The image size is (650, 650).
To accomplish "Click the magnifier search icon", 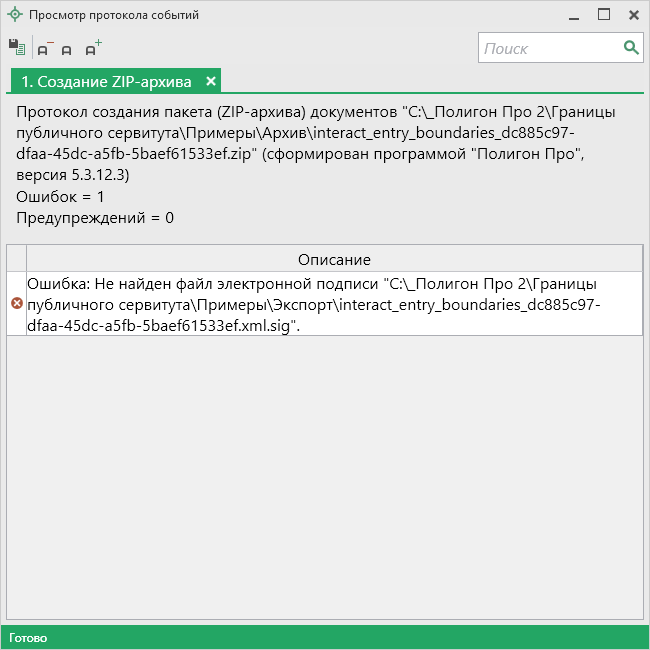I will tap(631, 47).
